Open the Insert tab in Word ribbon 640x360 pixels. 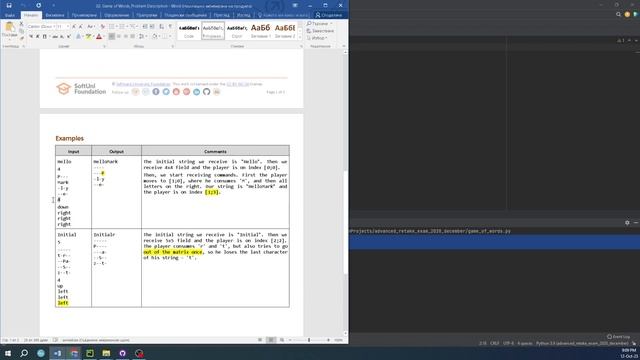pyautogui.click(x=55, y=15)
